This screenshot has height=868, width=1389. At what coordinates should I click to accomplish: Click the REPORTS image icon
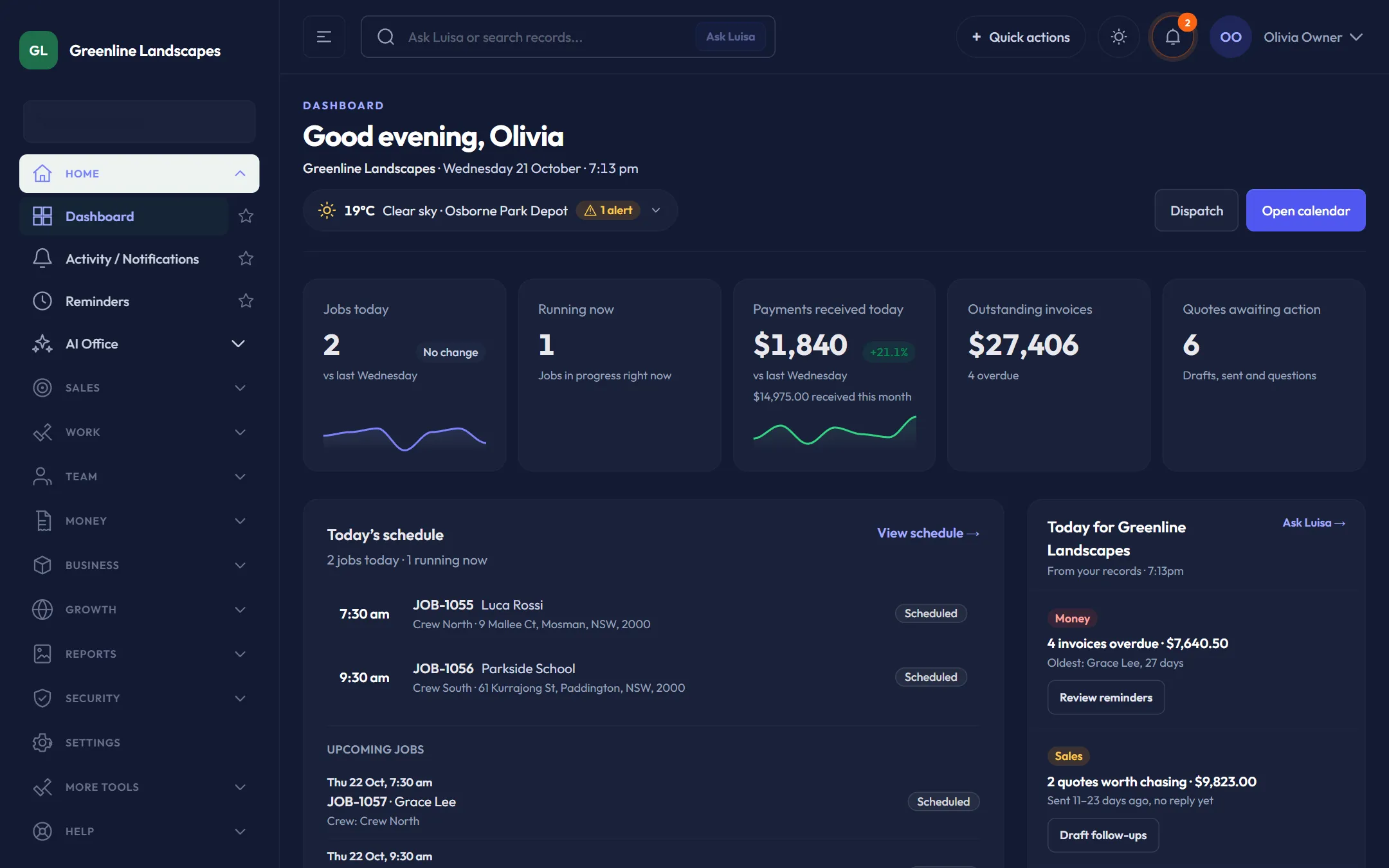(42, 654)
